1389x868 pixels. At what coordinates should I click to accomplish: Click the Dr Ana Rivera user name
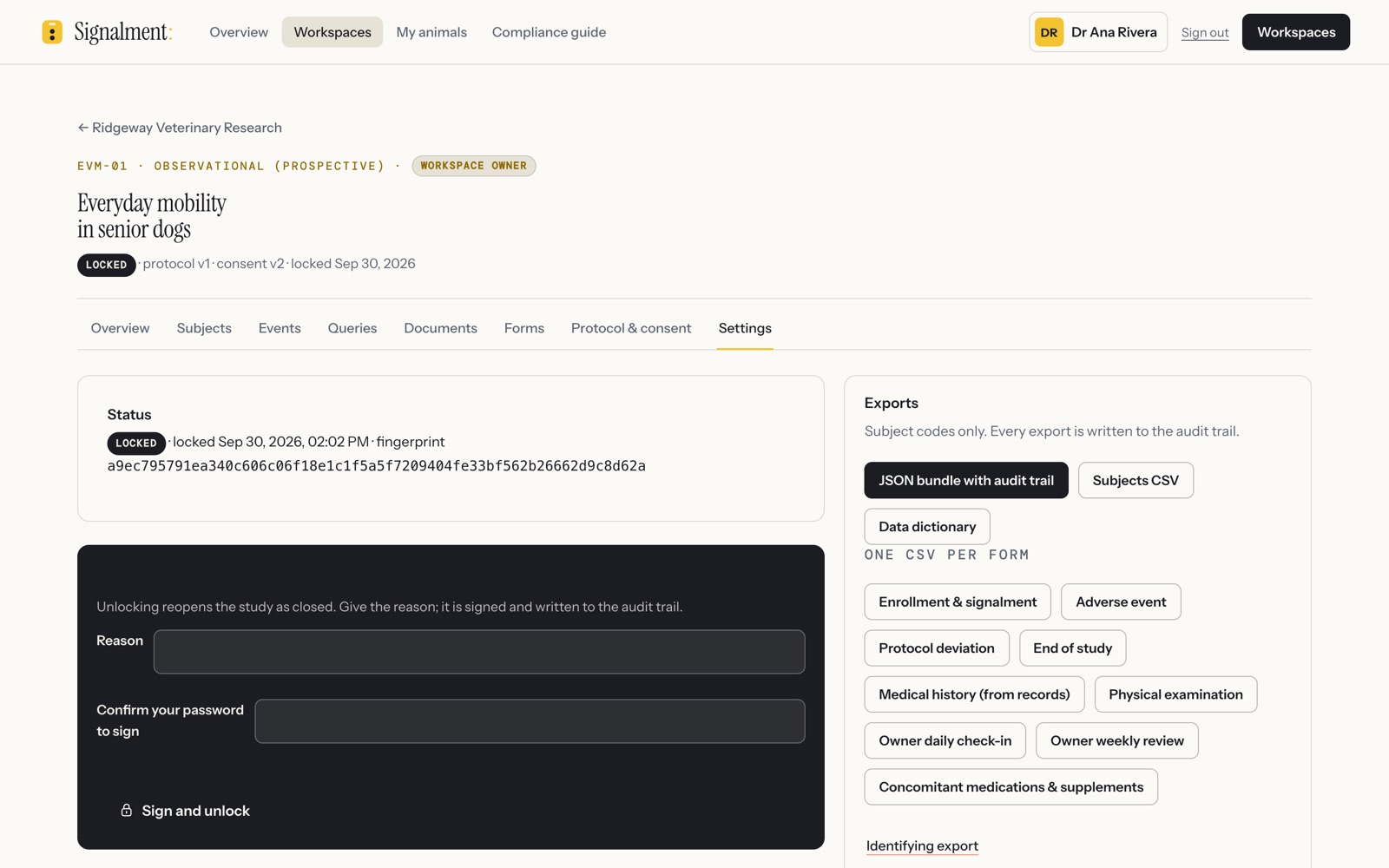[1114, 32]
